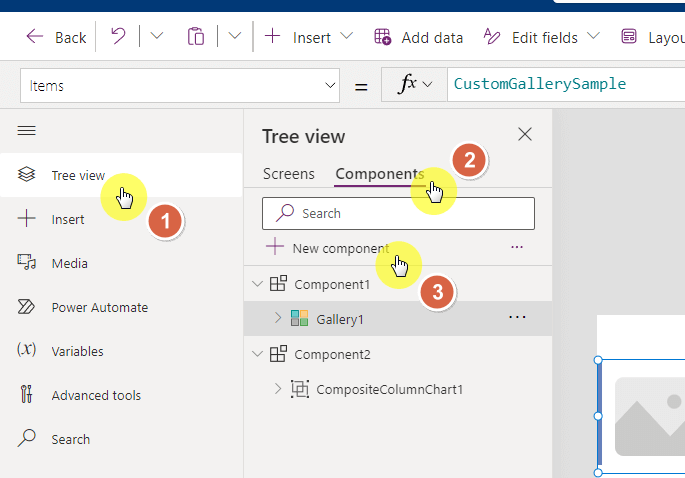685x478 pixels.
Task: Go back using the Back arrow
Action: click(56, 37)
